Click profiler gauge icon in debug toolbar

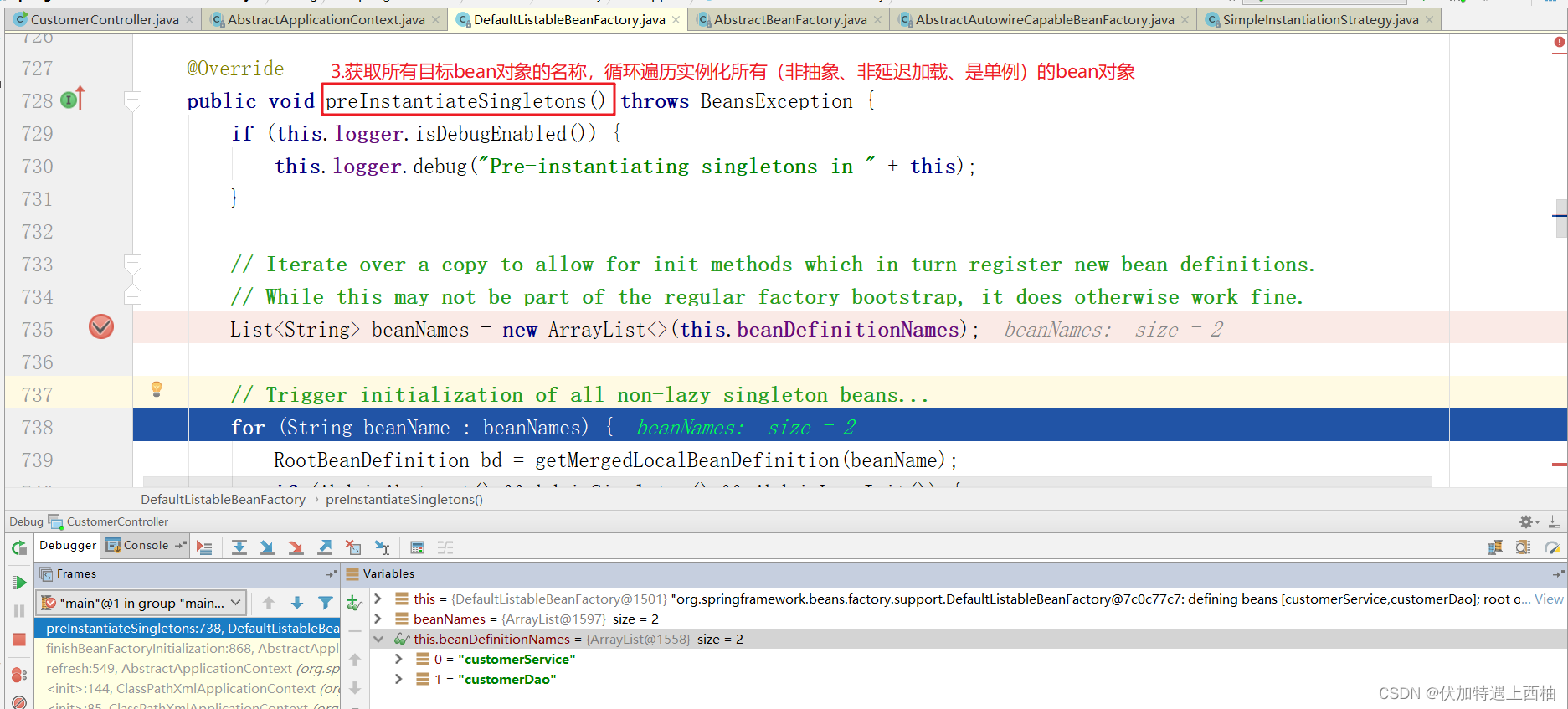click(x=1552, y=547)
